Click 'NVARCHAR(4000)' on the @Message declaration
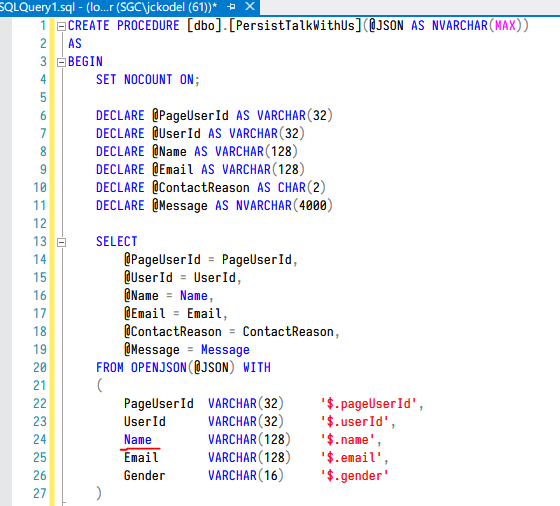 [x=284, y=206]
